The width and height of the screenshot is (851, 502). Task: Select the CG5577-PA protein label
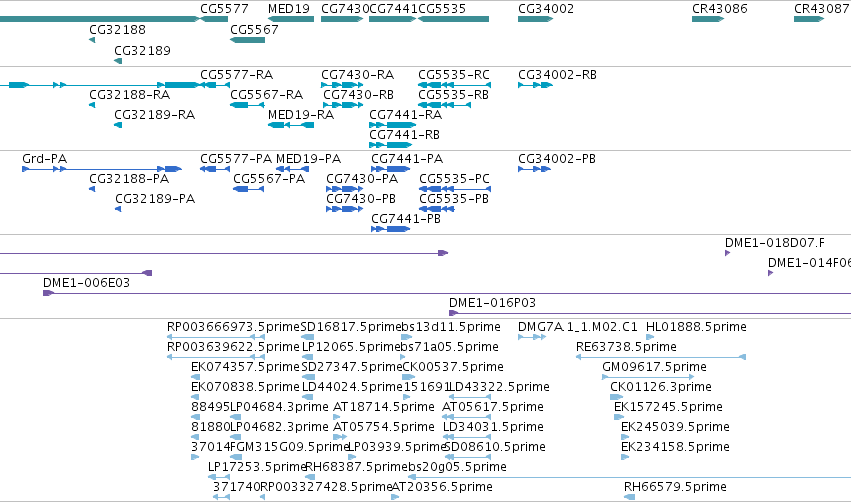[x=236, y=159]
